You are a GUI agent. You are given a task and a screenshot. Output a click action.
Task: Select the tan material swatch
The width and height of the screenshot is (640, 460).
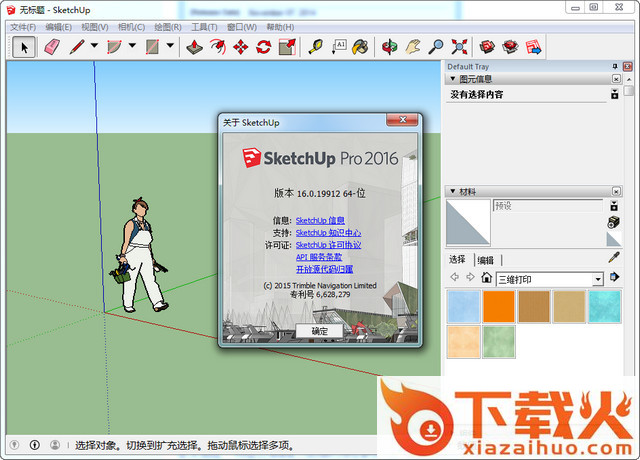569,306
